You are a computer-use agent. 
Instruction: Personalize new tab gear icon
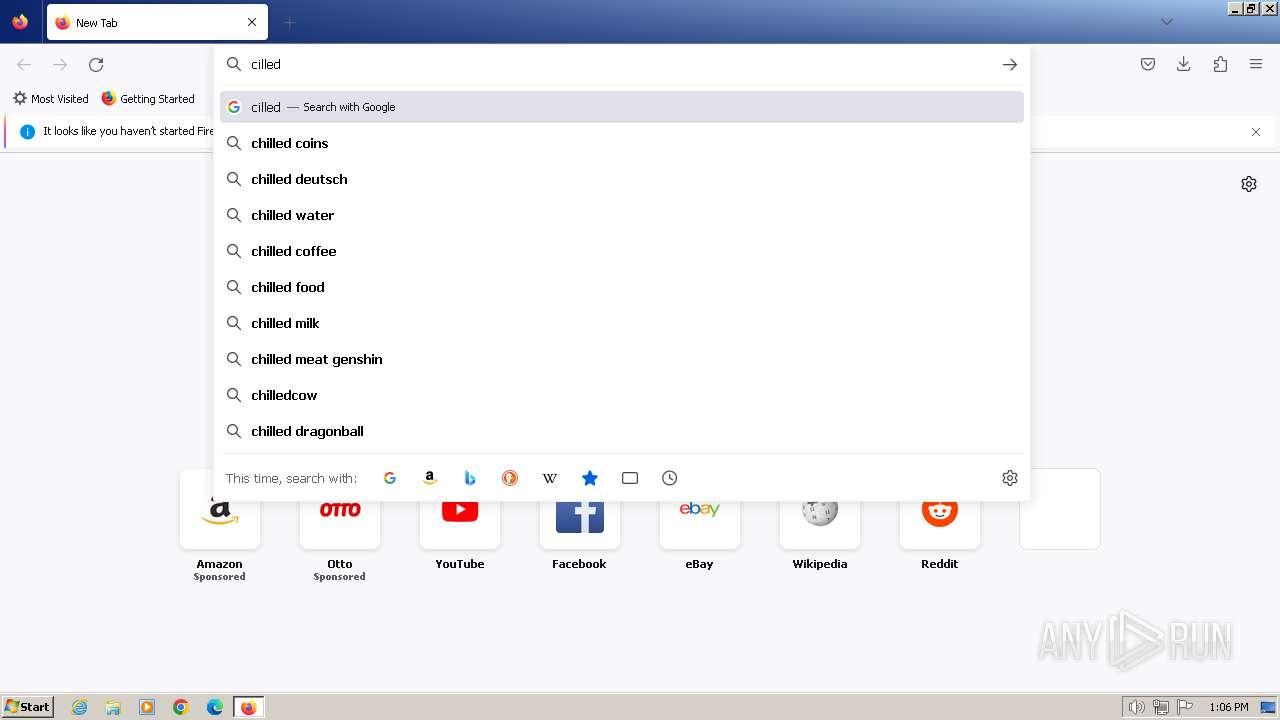[1249, 184]
